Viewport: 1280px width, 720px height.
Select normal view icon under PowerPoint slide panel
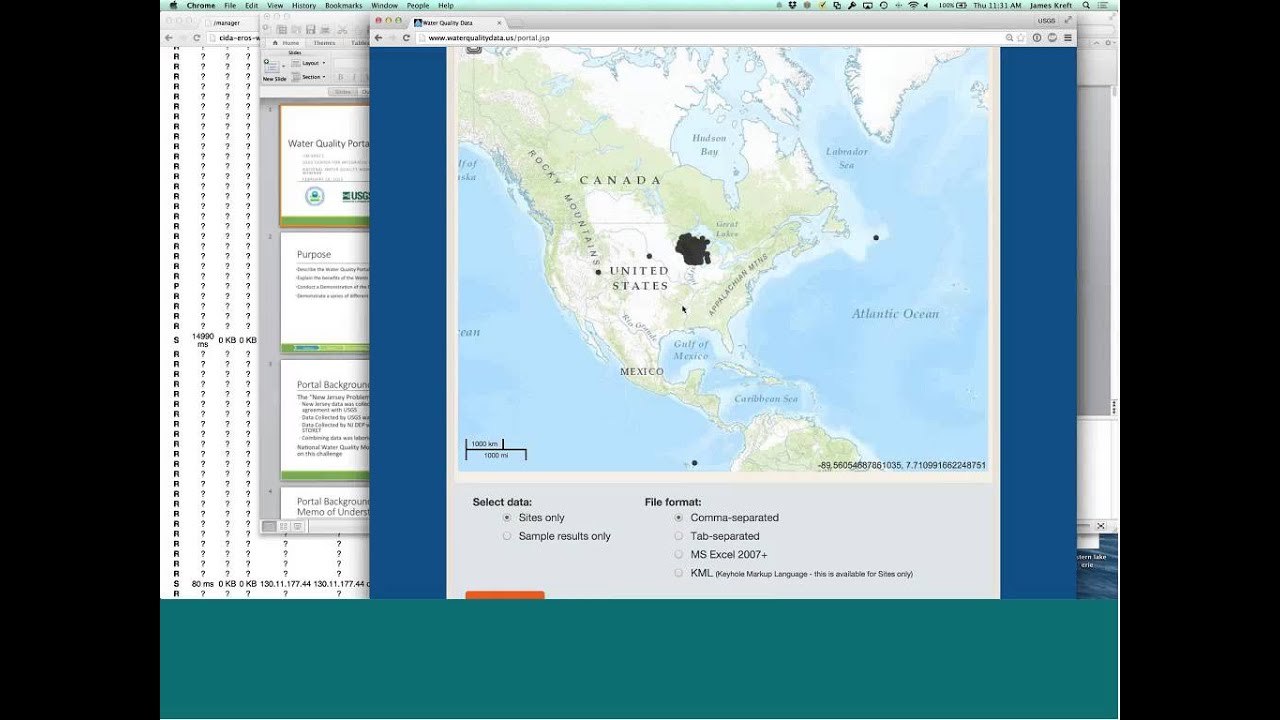pos(269,526)
